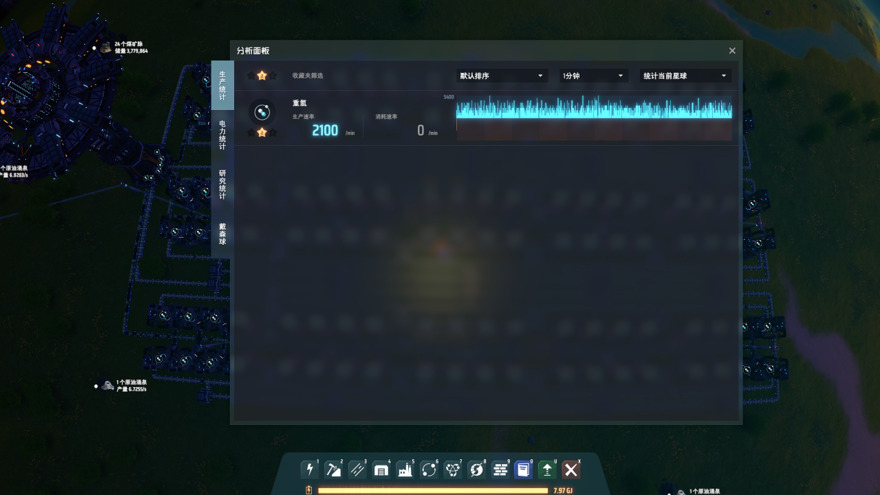Open the 戴森球 statistics tab
Screen dimensions: 880x495
pyautogui.click(x=222, y=235)
